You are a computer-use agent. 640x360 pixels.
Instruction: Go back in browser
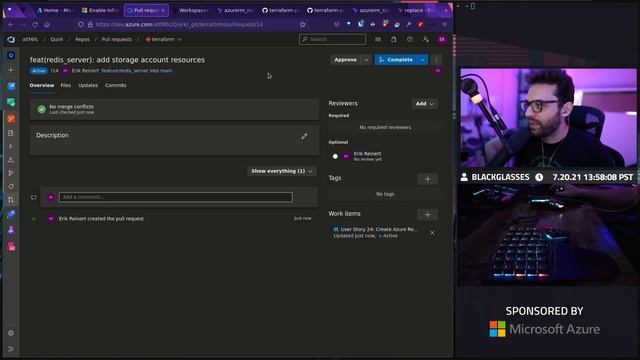tap(11, 24)
